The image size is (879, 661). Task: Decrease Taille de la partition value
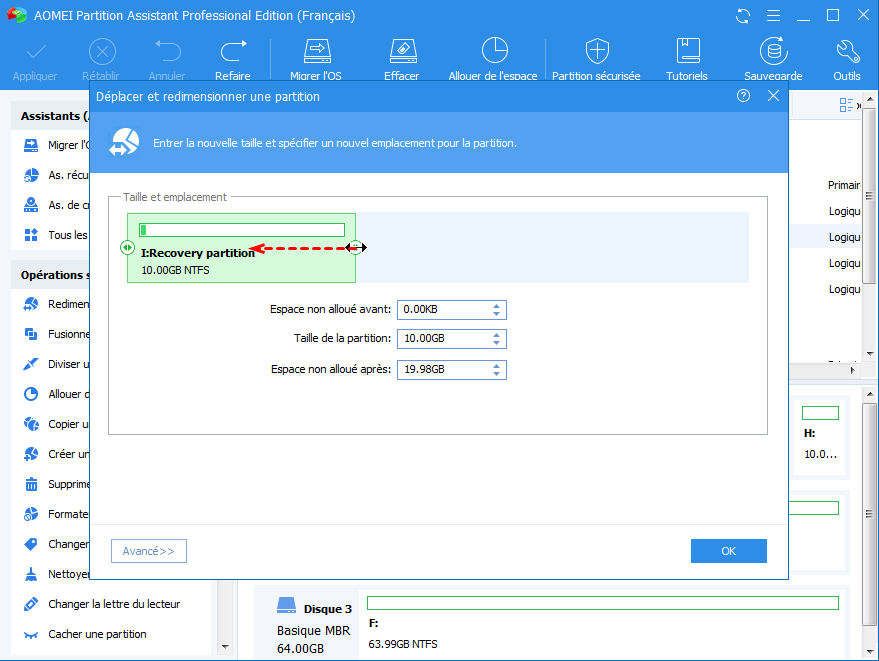pos(496,343)
